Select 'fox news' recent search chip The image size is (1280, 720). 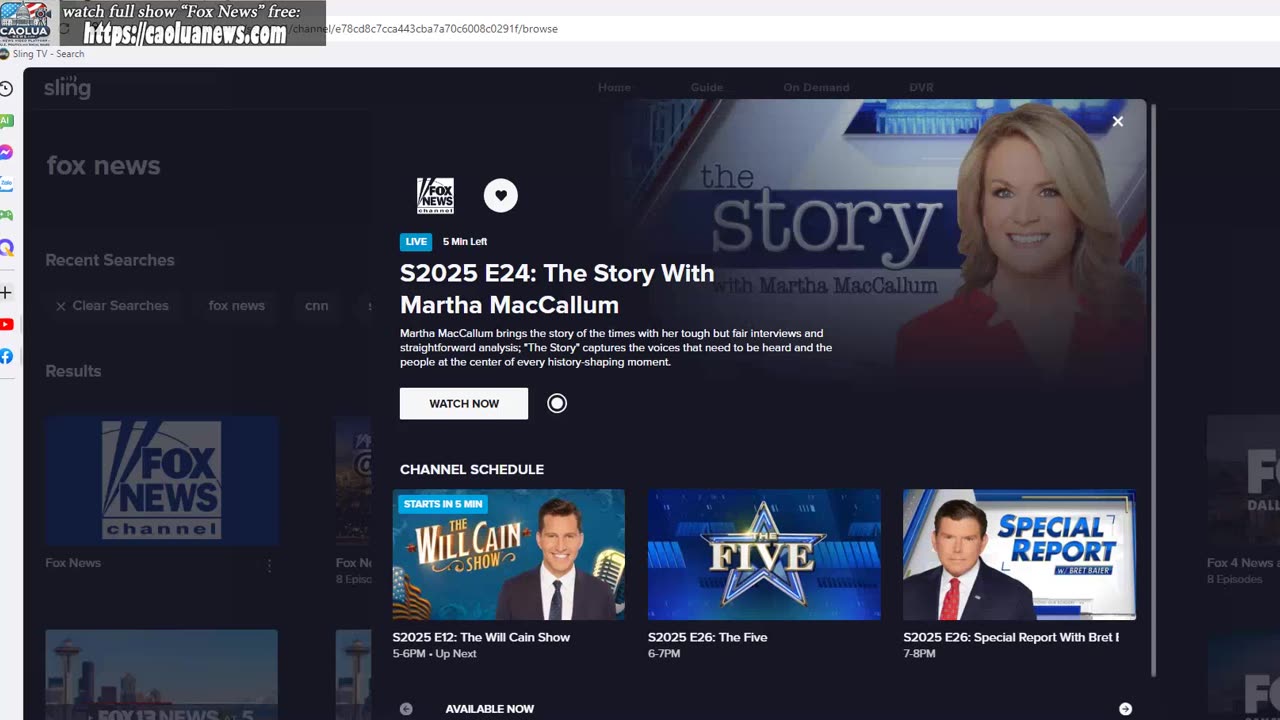[236, 306]
